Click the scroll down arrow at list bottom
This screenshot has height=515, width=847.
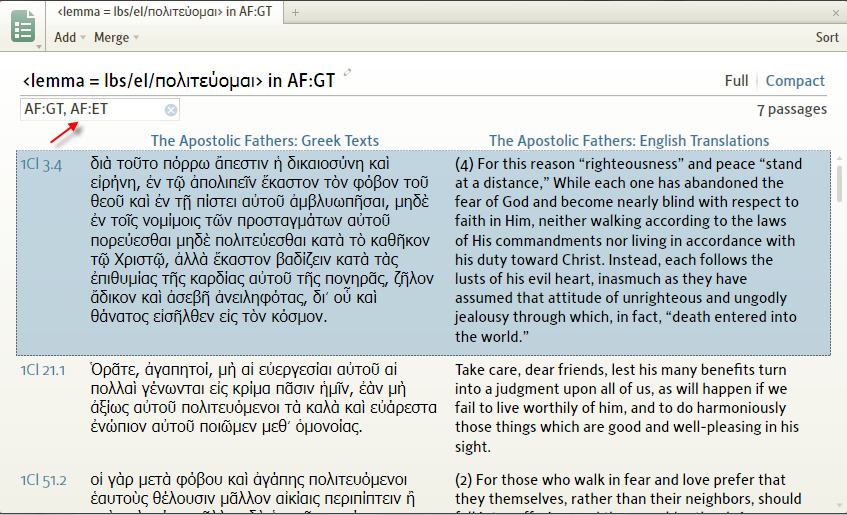click(x=839, y=506)
